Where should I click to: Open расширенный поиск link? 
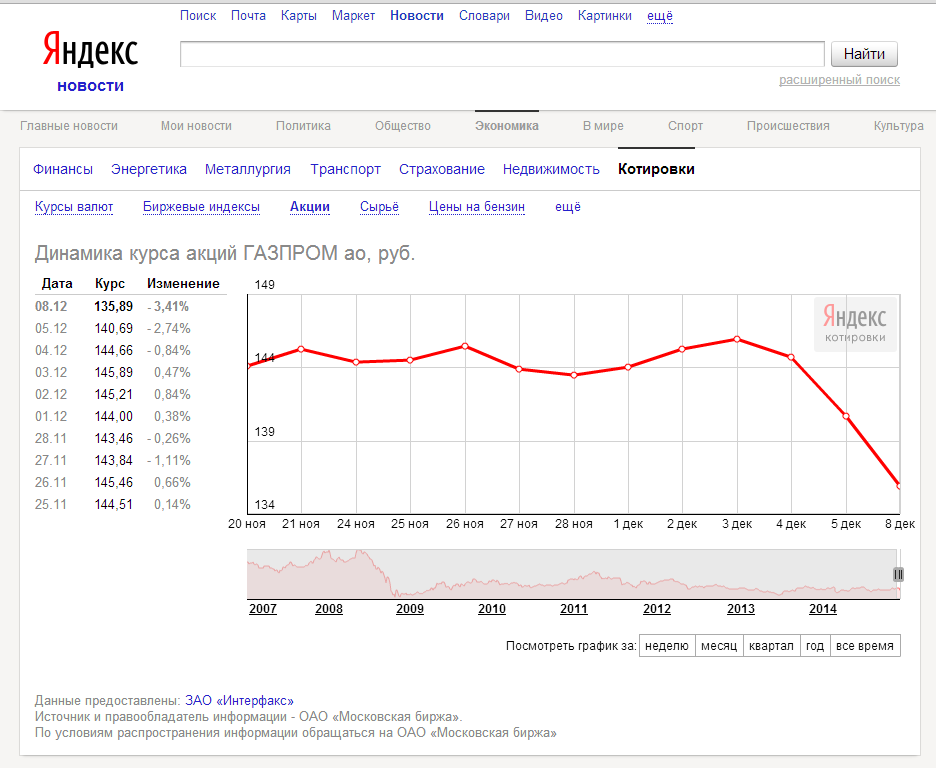[x=839, y=80]
